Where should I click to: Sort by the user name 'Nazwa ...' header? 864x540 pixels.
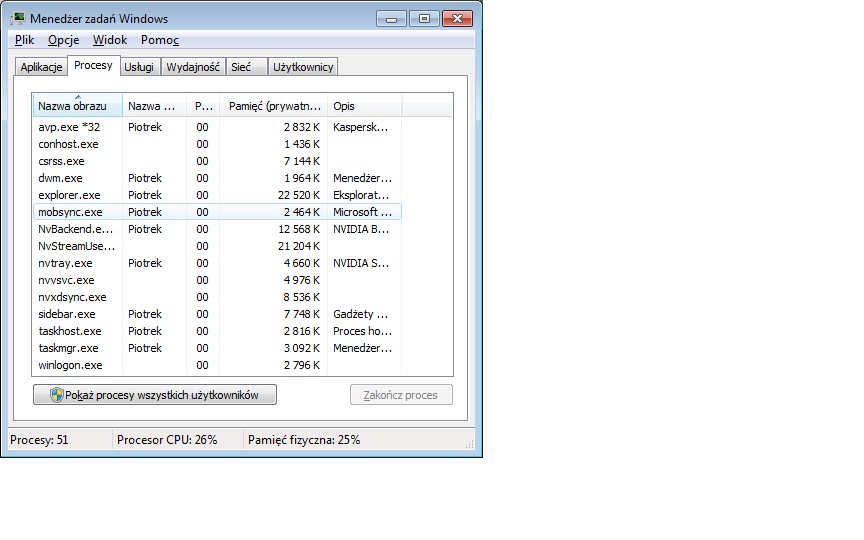point(154,106)
